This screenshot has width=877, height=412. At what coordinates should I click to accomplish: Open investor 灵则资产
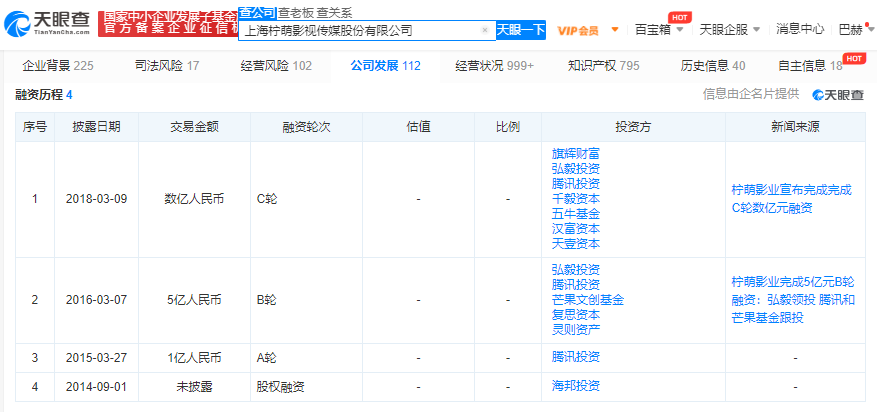click(576, 330)
